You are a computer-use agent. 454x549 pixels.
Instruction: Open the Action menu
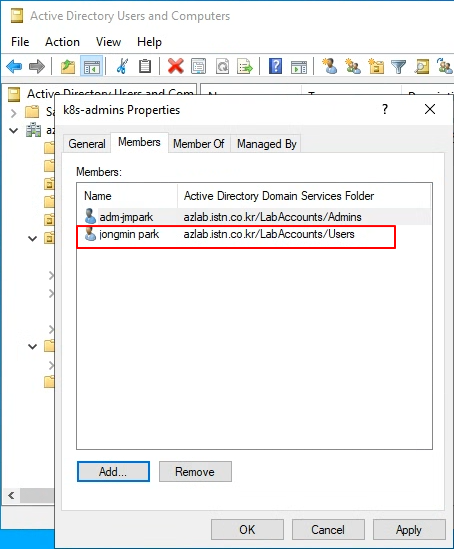pyautogui.click(x=62, y=42)
